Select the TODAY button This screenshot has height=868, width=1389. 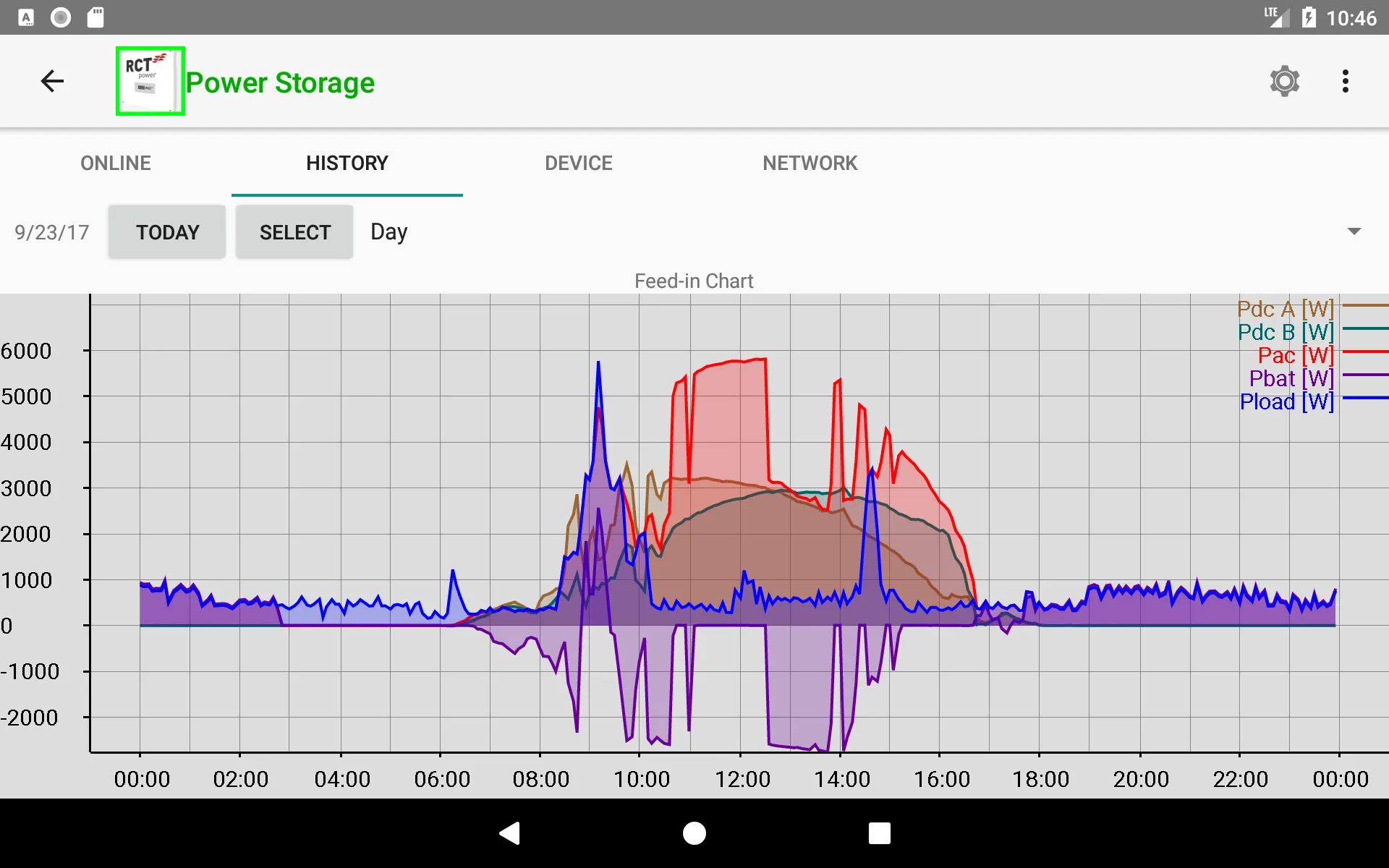[168, 232]
